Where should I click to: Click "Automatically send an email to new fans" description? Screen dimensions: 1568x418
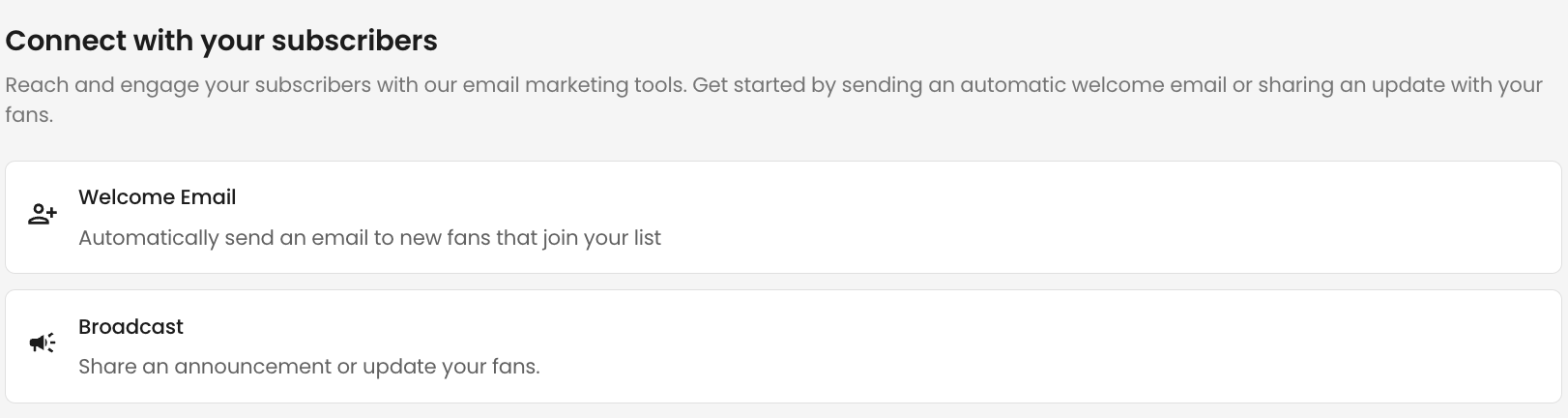[x=369, y=238]
